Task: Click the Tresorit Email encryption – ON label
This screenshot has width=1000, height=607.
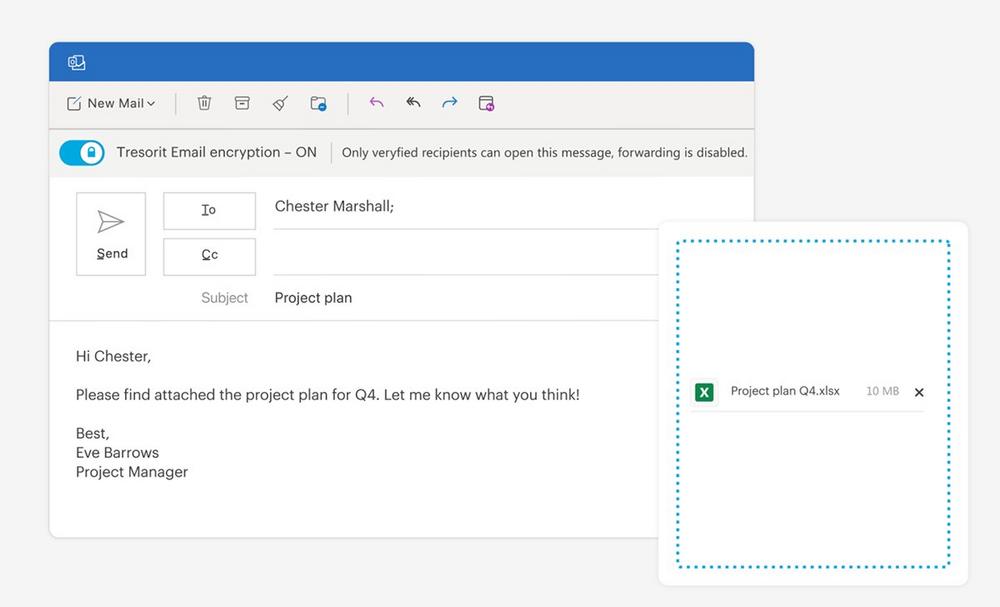Action: click(x=216, y=152)
